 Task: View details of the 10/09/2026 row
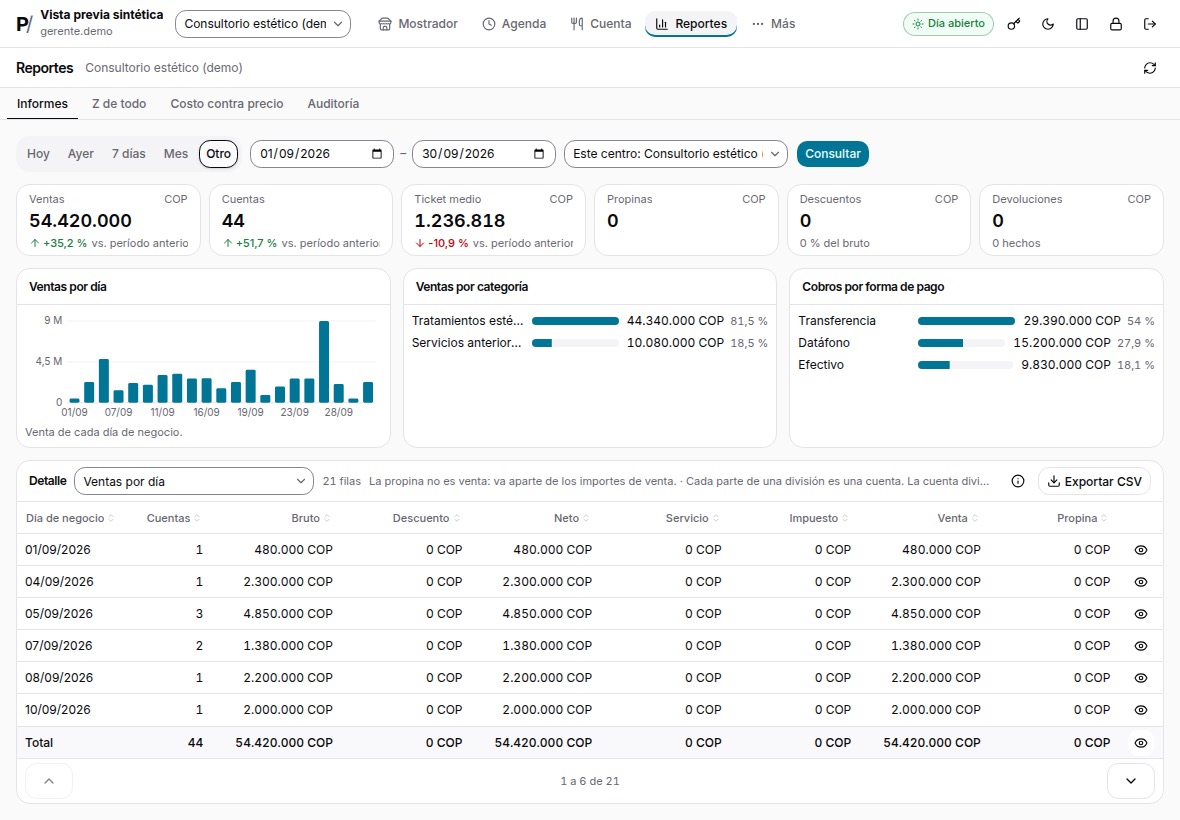point(1140,709)
